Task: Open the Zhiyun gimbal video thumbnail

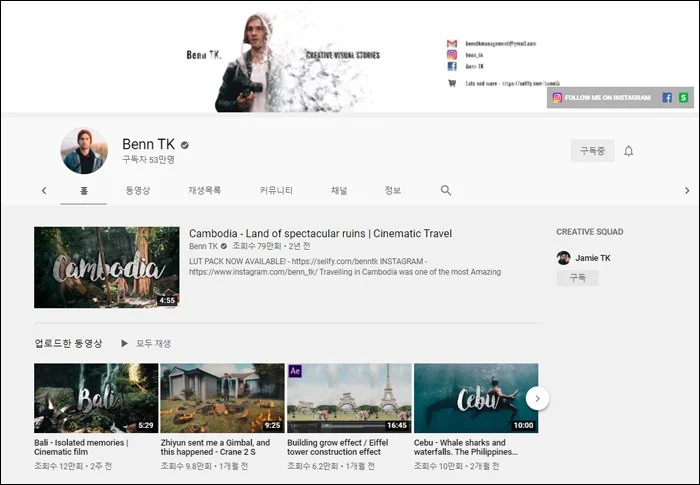Action: tap(222, 398)
